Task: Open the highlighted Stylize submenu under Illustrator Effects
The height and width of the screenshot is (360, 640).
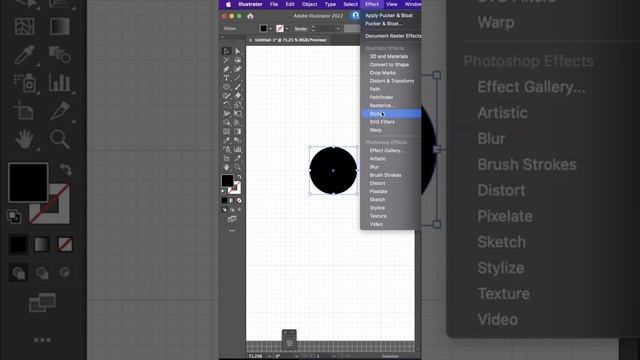Action: point(391,114)
